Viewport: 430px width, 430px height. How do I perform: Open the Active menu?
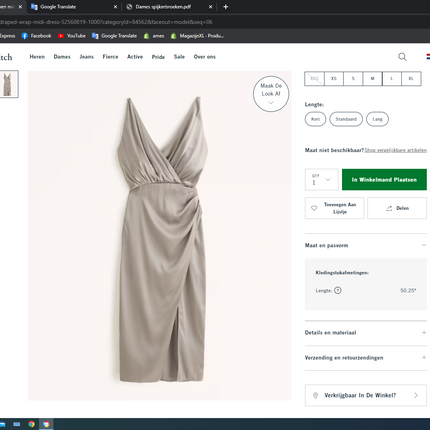tap(135, 57)
